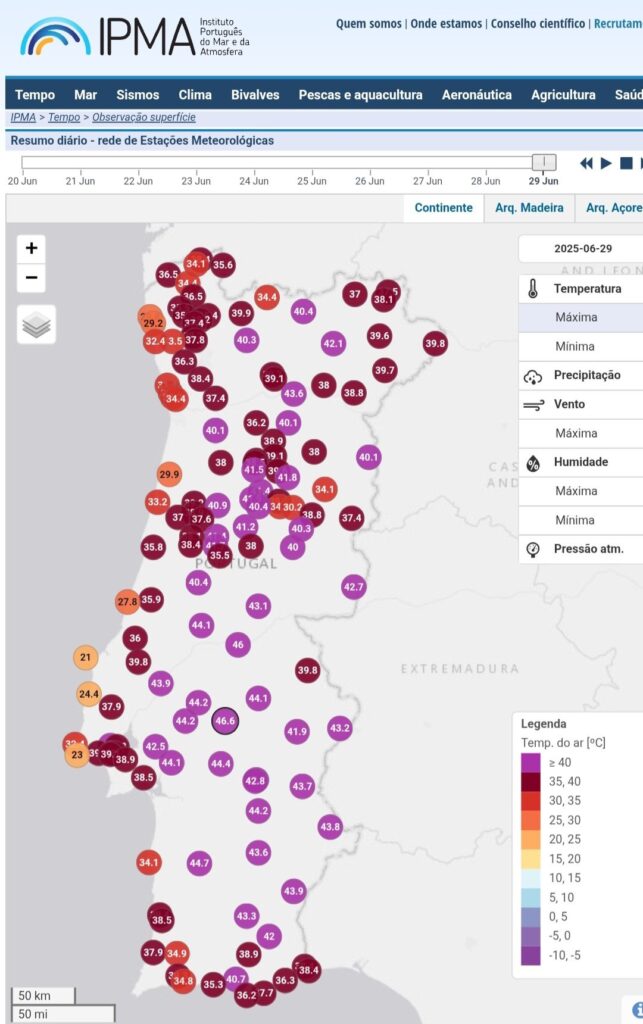Screen dimensions: 643x1024
Task: Click the 20, 25 legend color swatch
Action: [531, 840]
